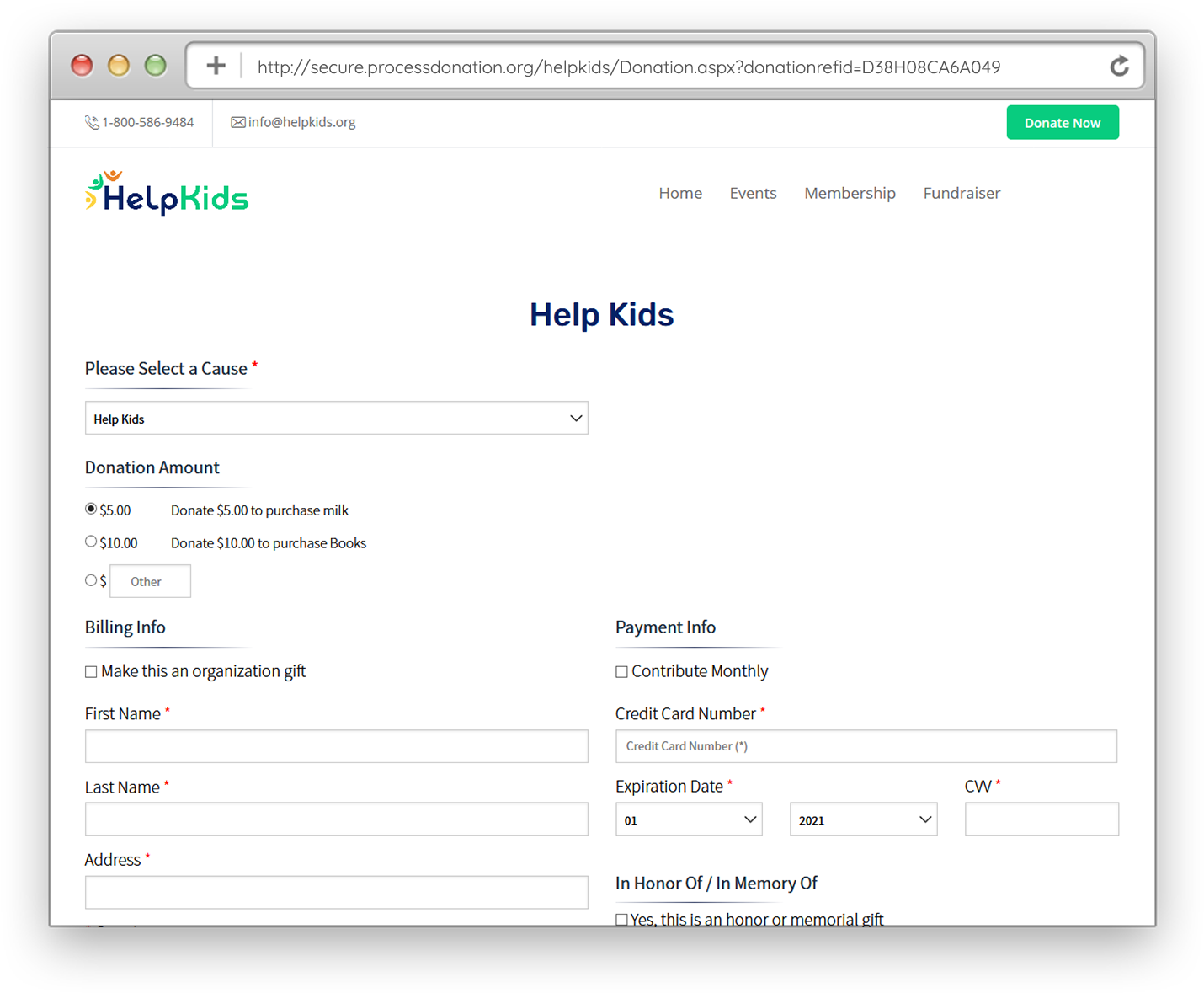Click 'Donate $10.00 to purchase Books' text
The image size is (1204, 993).
[269, 543]
